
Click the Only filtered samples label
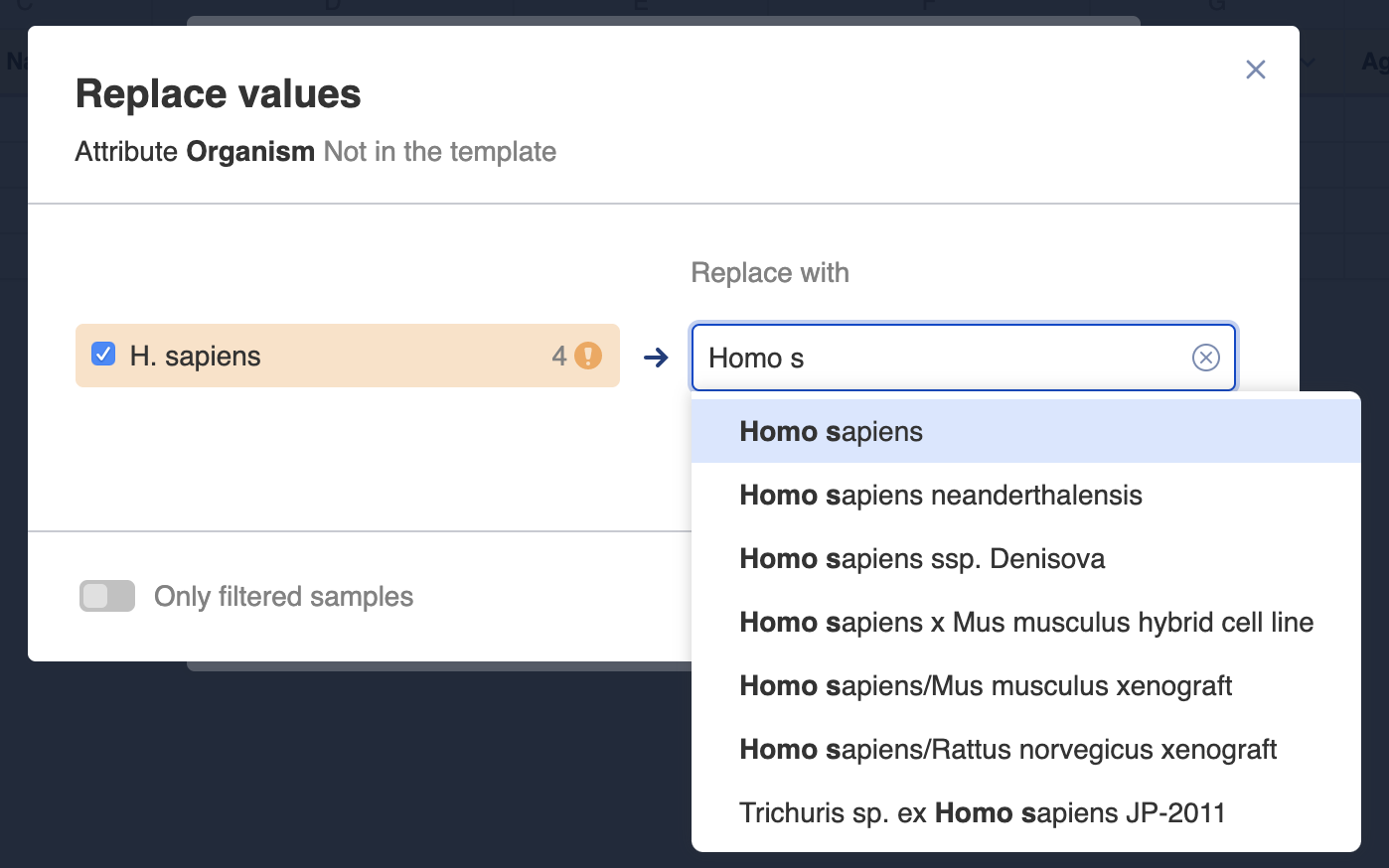[x=283, y=596]
